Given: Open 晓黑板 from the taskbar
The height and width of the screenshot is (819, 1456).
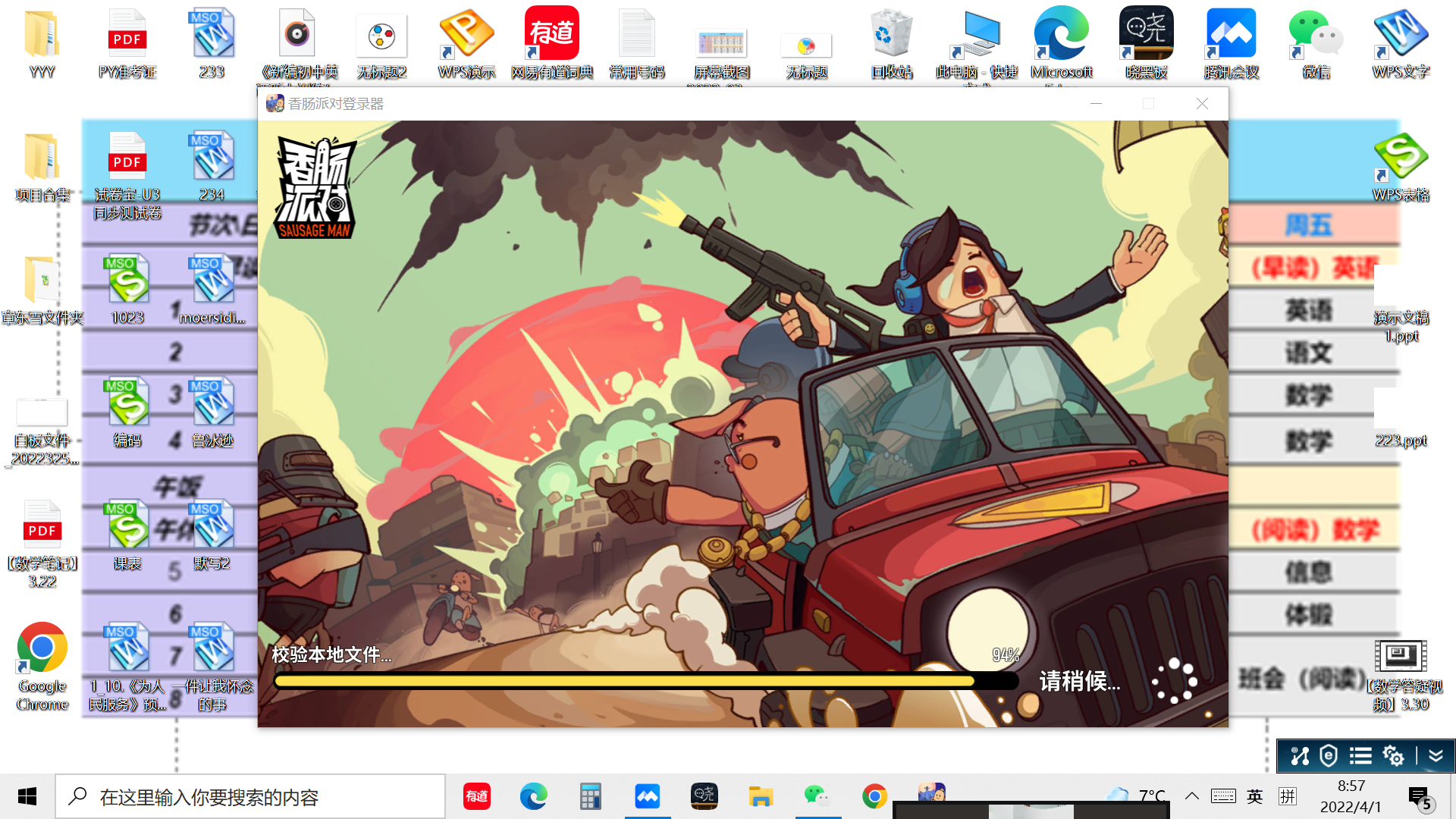Looking at the screenshot, I should click(x=704, y=796).
